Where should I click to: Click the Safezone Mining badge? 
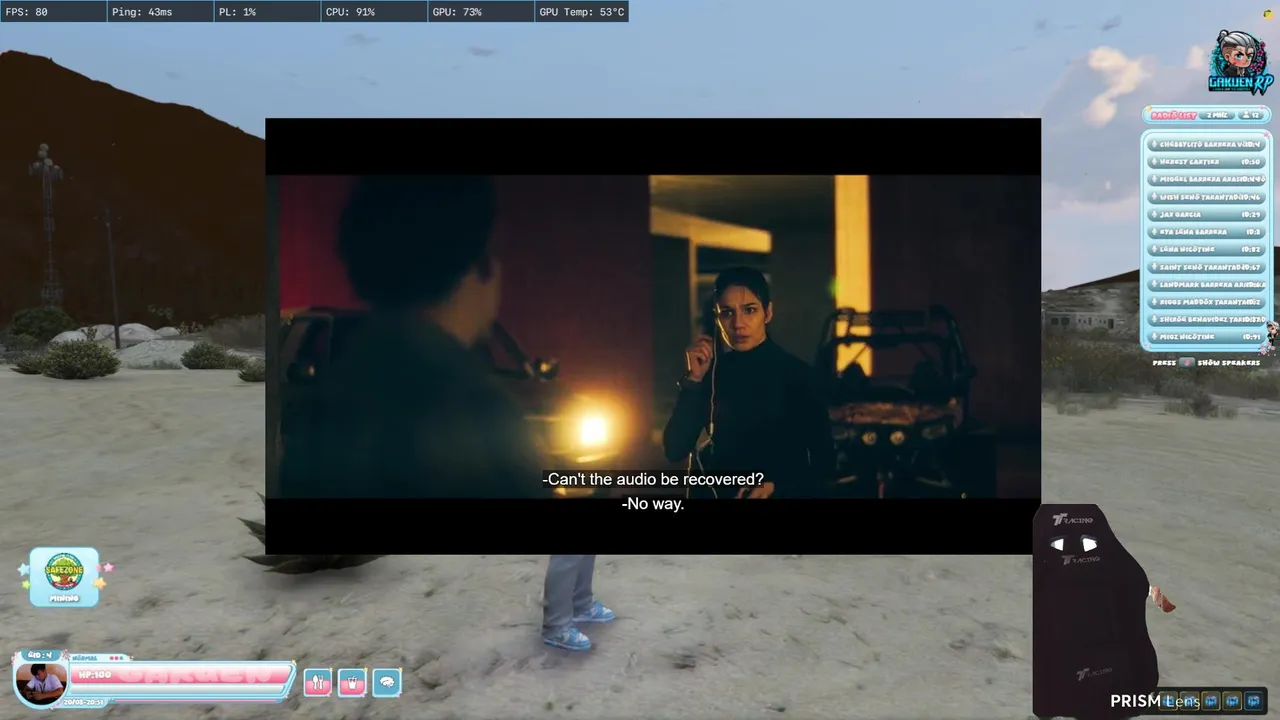(64, 577)
